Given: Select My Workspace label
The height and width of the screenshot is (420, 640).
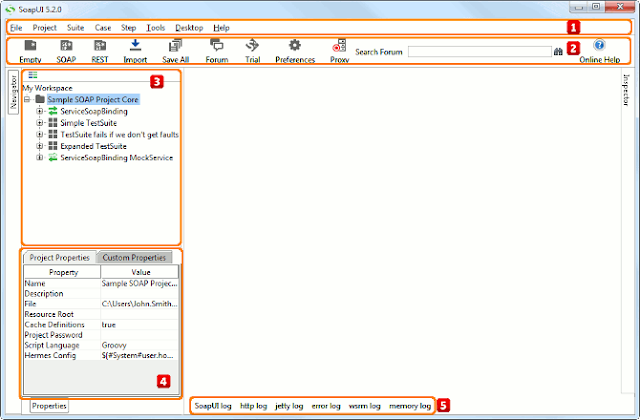Looking at the screenshot, I should pyautogui.click(x=47, y=88).
